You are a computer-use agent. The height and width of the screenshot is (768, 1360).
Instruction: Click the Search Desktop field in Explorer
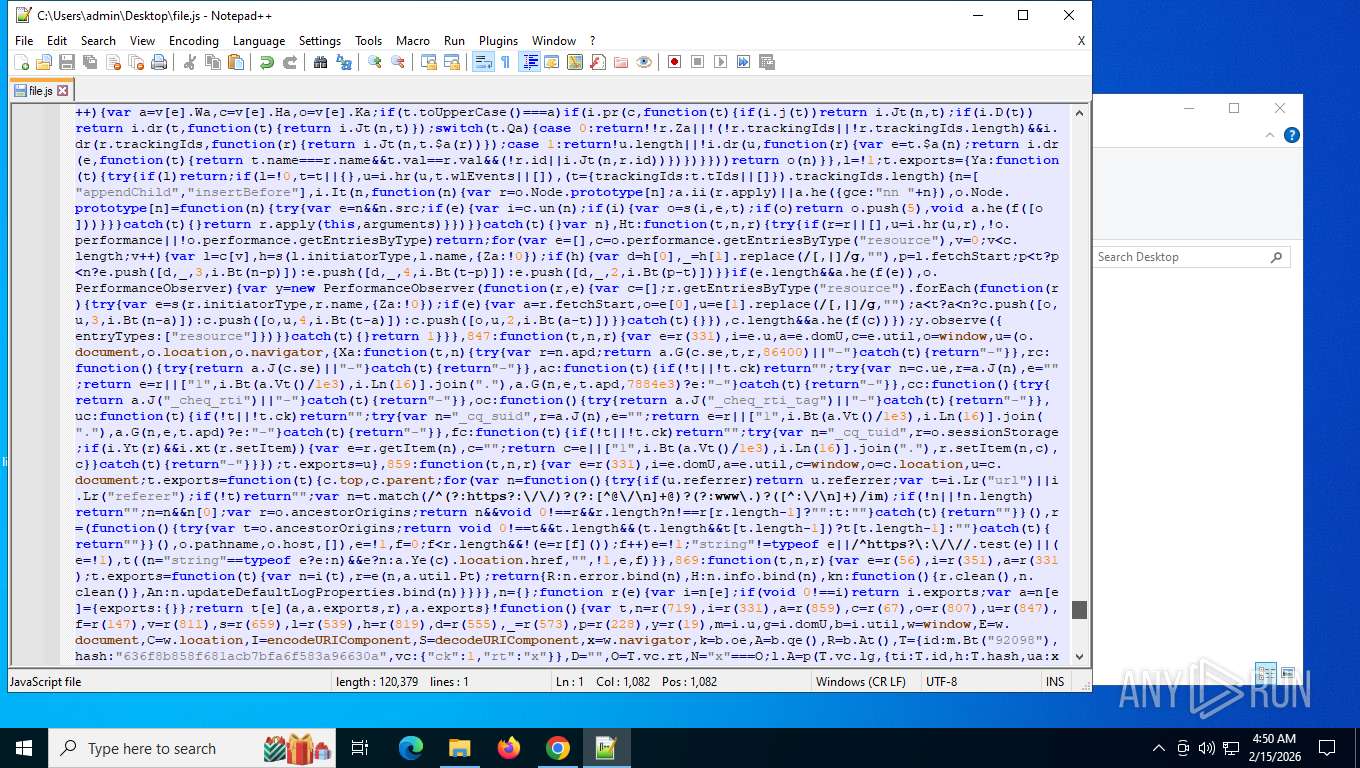1191,257
